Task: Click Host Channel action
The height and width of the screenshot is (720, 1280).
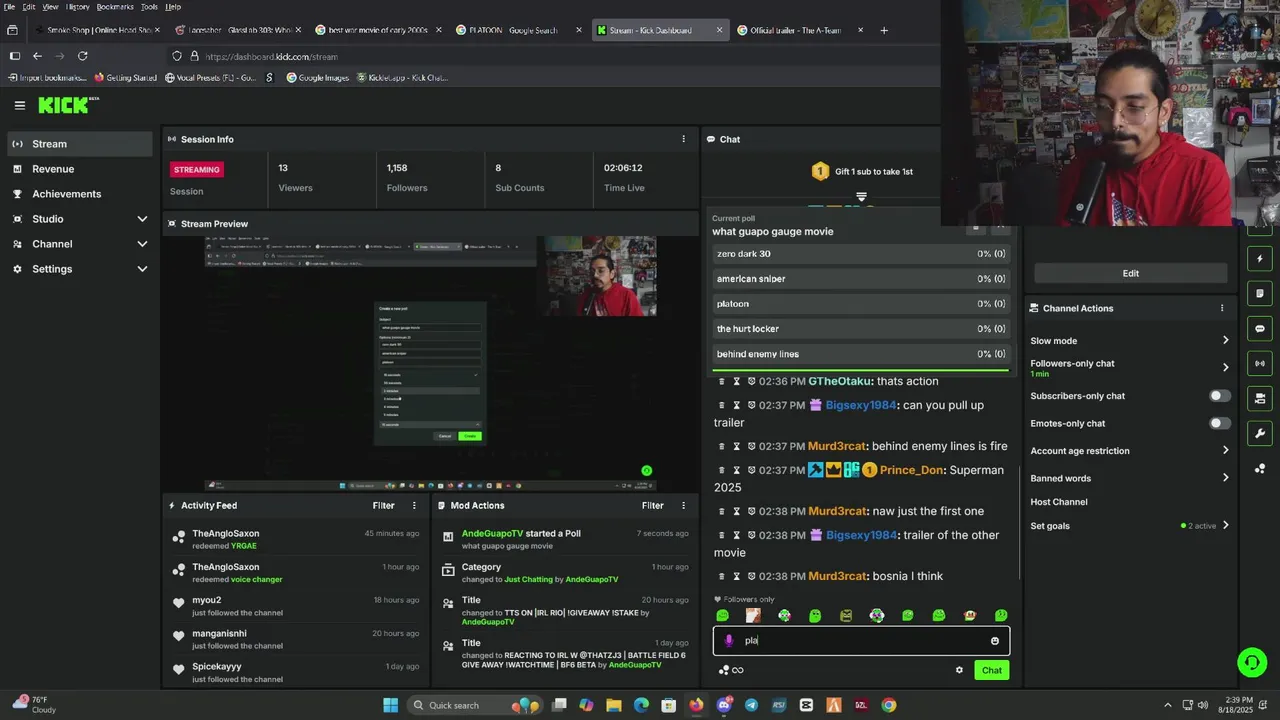Action: [1059, 502]
